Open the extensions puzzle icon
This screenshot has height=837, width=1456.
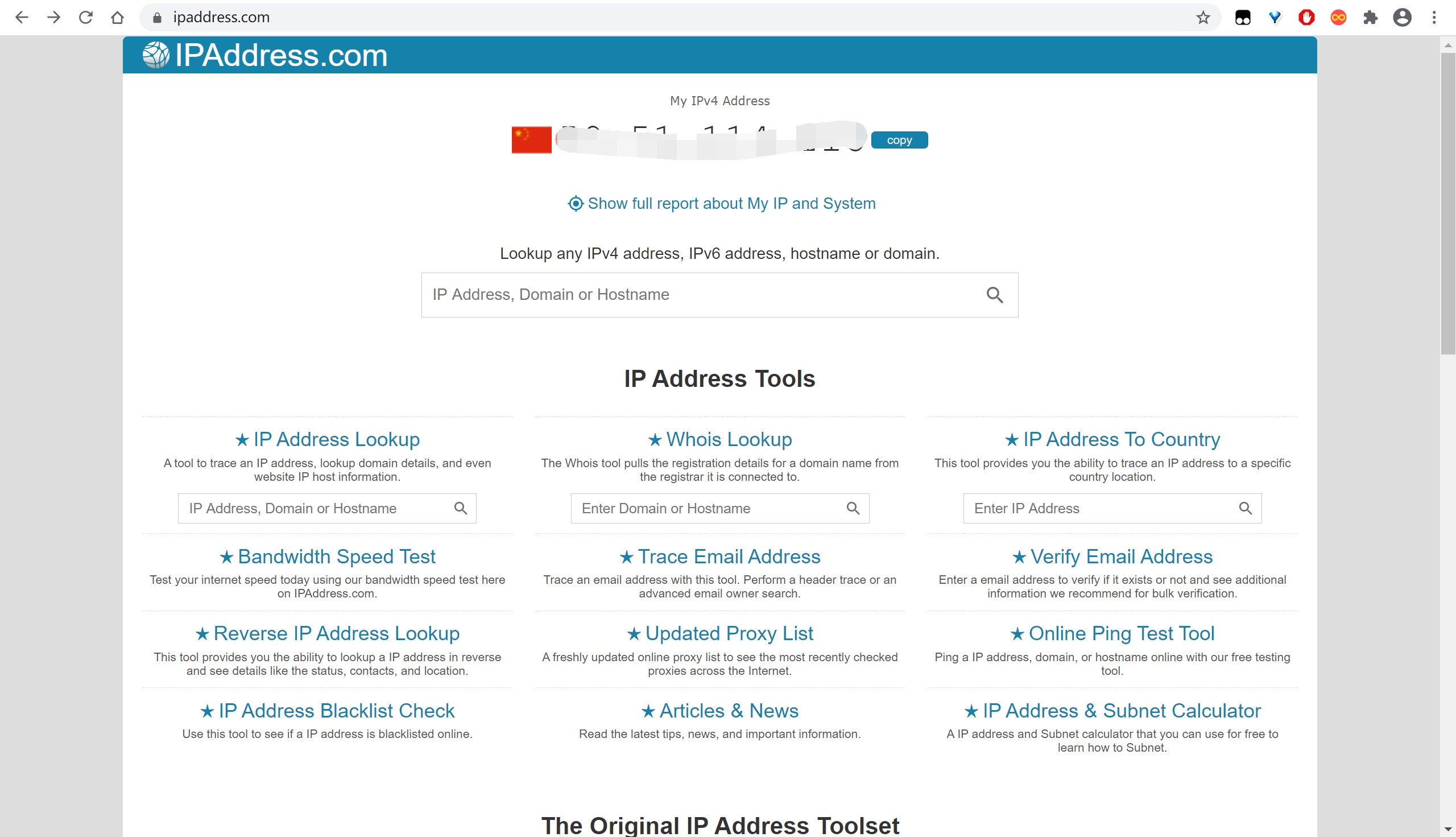tap(1370, 17)
